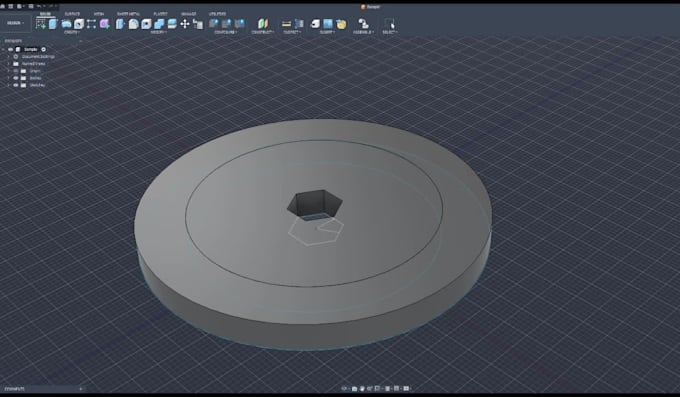Click the purple Create Form icon
The image size is (680, 397).
[x=105, y=24]
